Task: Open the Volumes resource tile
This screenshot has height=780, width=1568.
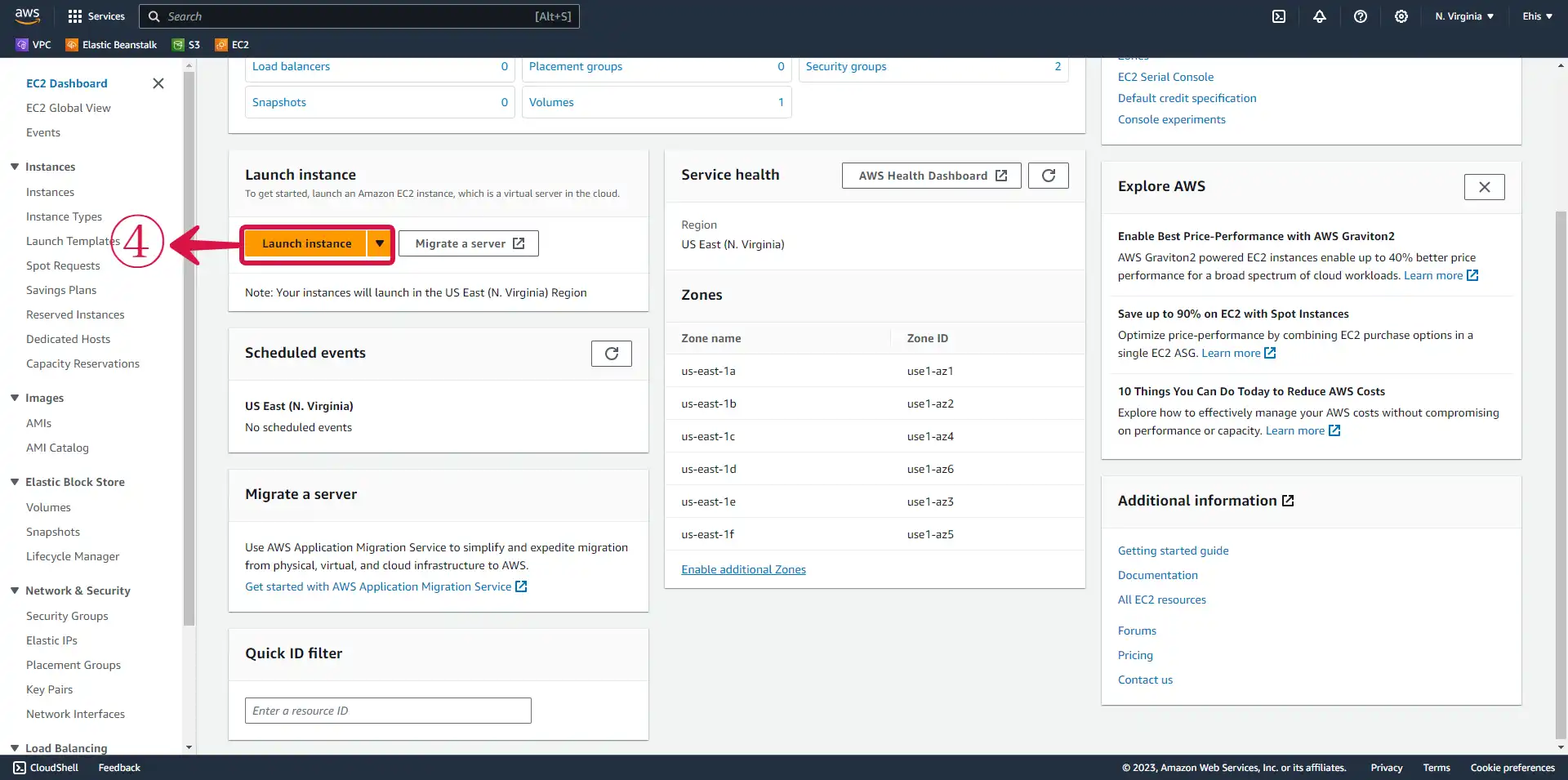Action: click(657, 102)
